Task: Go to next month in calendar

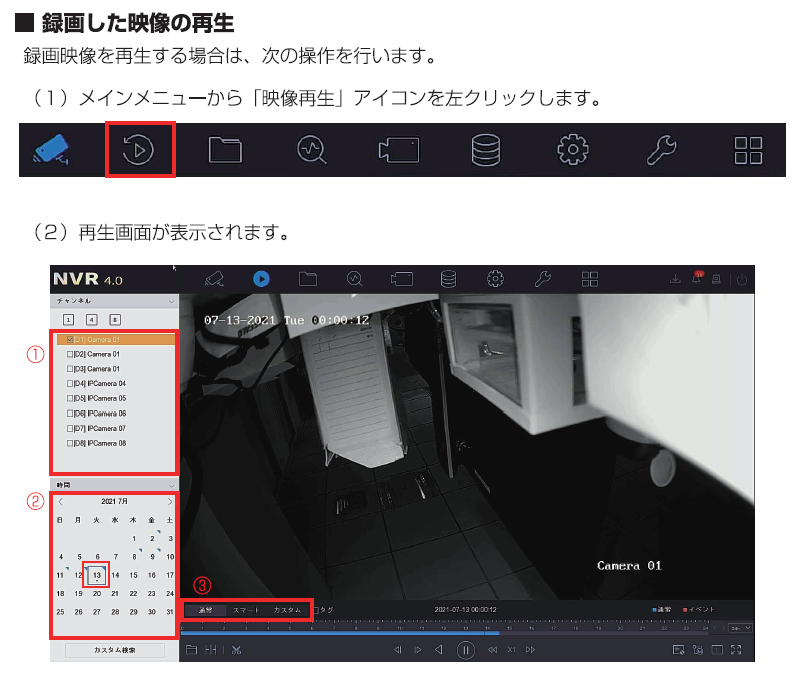Action: [170, 501]
